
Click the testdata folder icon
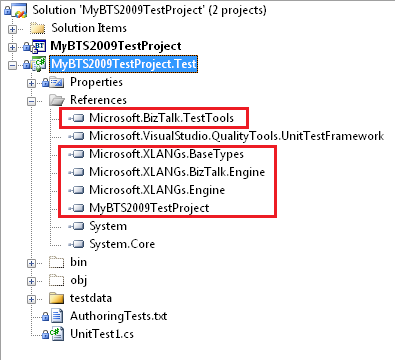tap(56, 298)
